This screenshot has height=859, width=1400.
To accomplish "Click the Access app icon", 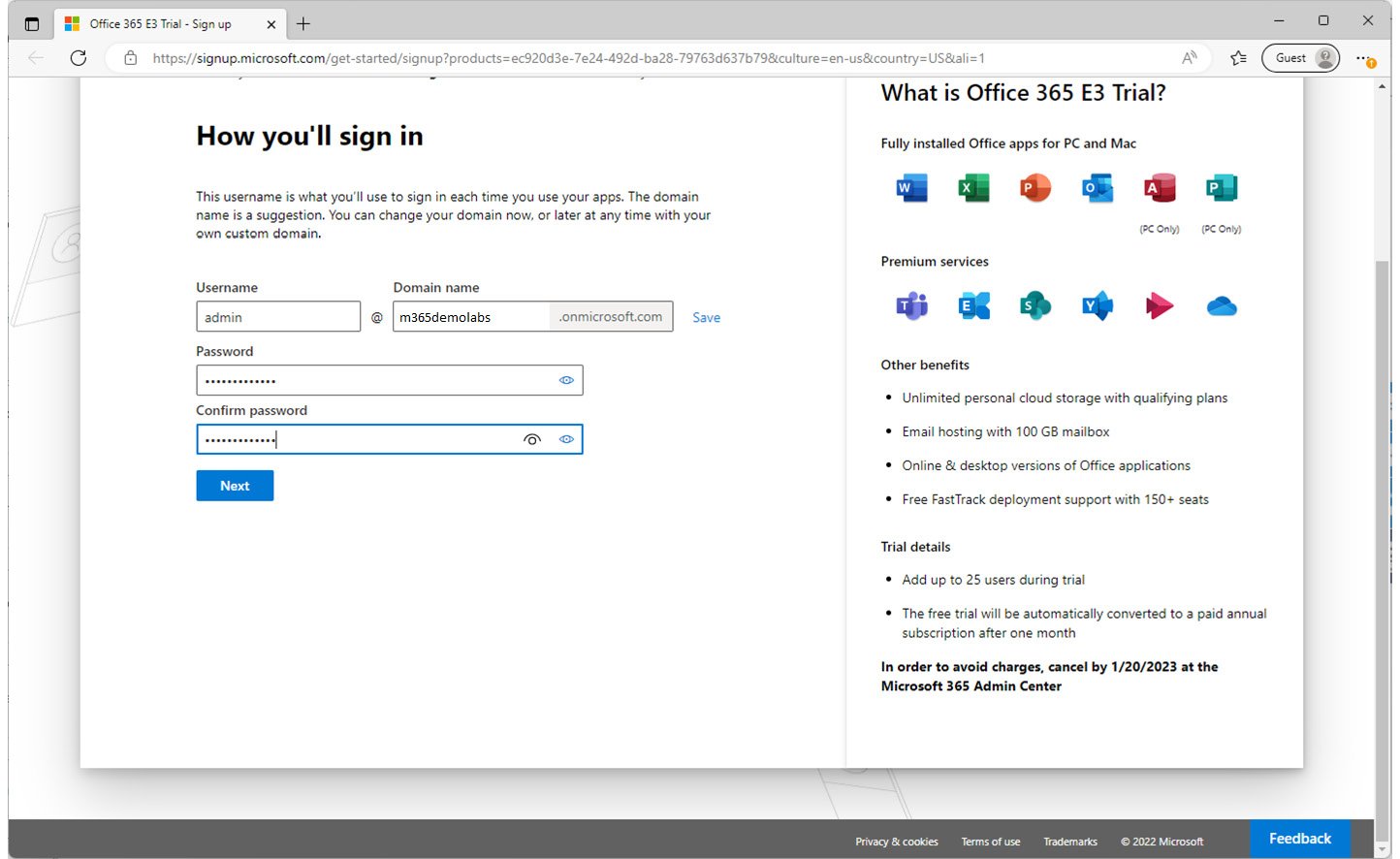I will click(1160, 188).
